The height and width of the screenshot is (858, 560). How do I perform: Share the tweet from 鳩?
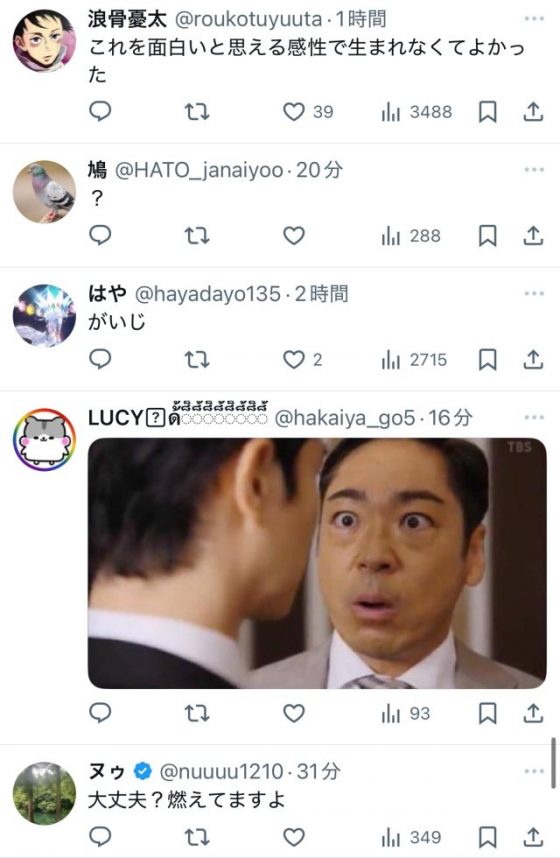pos(533,236)
